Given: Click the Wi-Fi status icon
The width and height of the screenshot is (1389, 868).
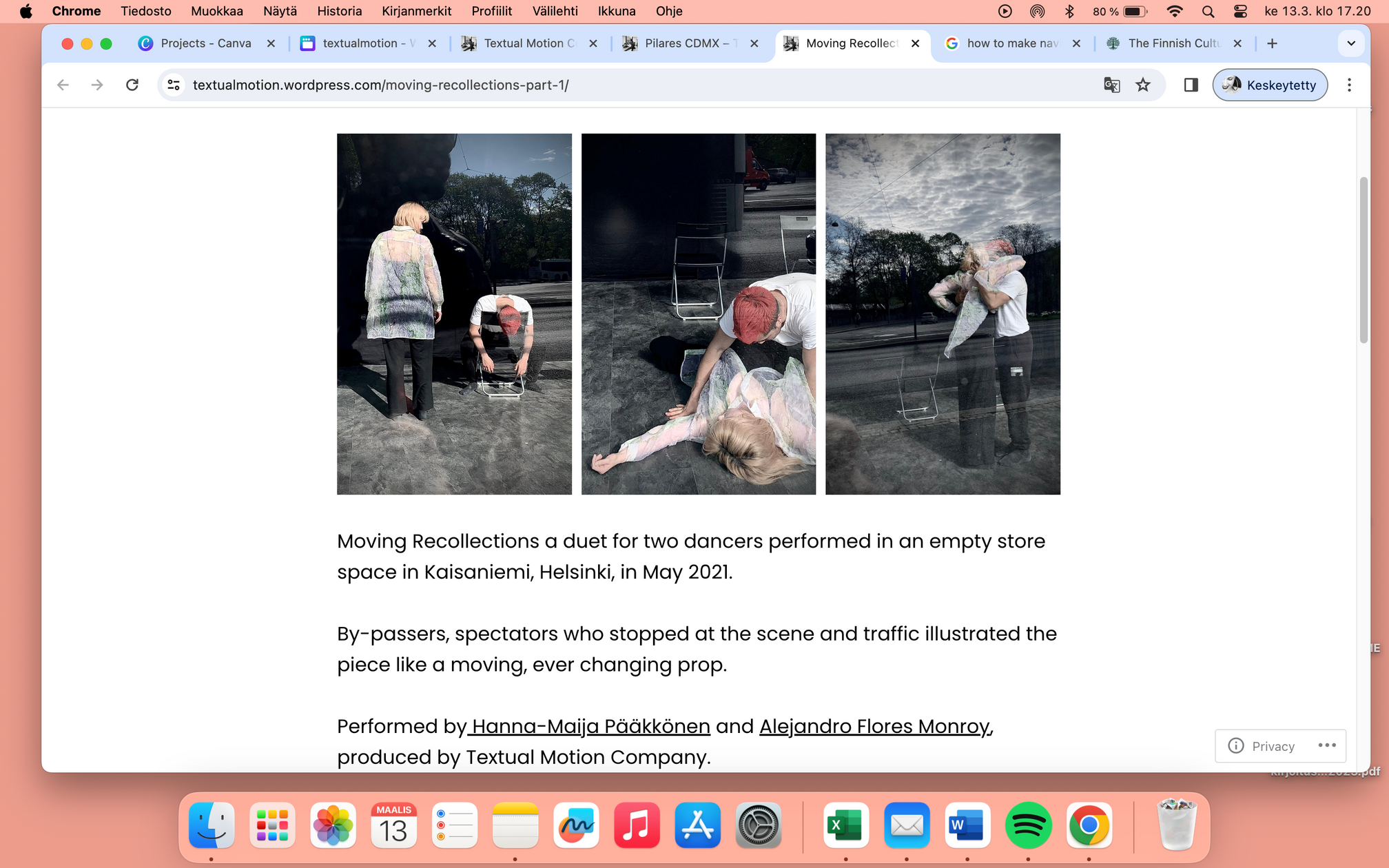Looking at the screenshot, I should coord(1175,11).
